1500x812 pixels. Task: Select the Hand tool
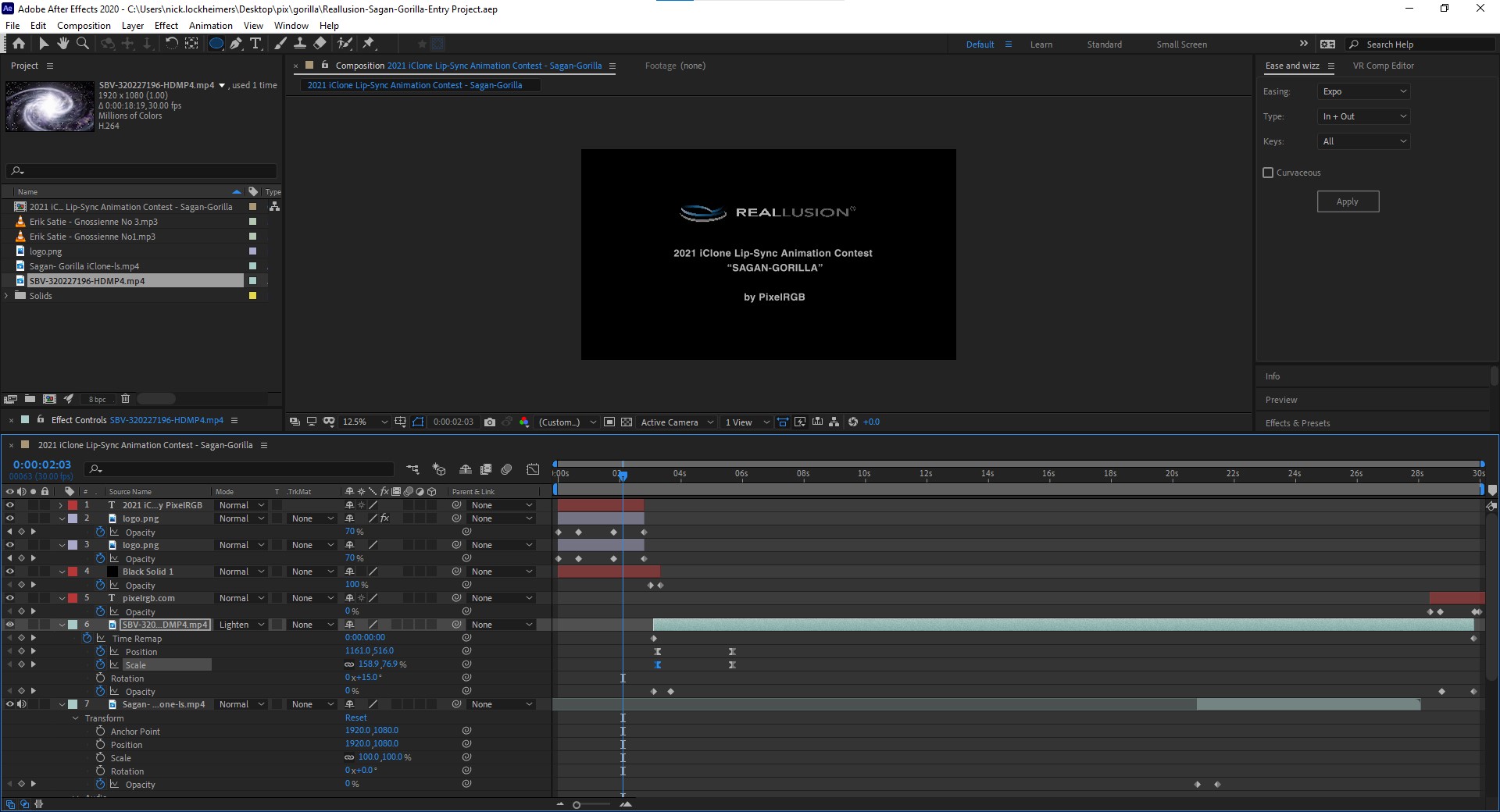click(x=62, y=44)
